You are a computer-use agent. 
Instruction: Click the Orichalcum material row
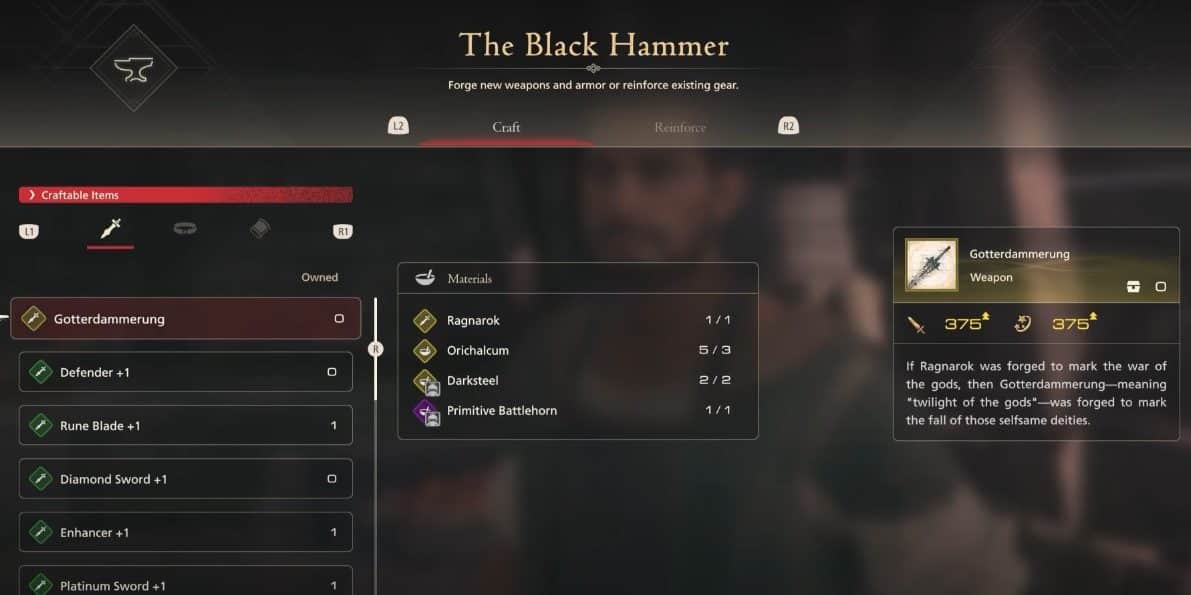578,350
